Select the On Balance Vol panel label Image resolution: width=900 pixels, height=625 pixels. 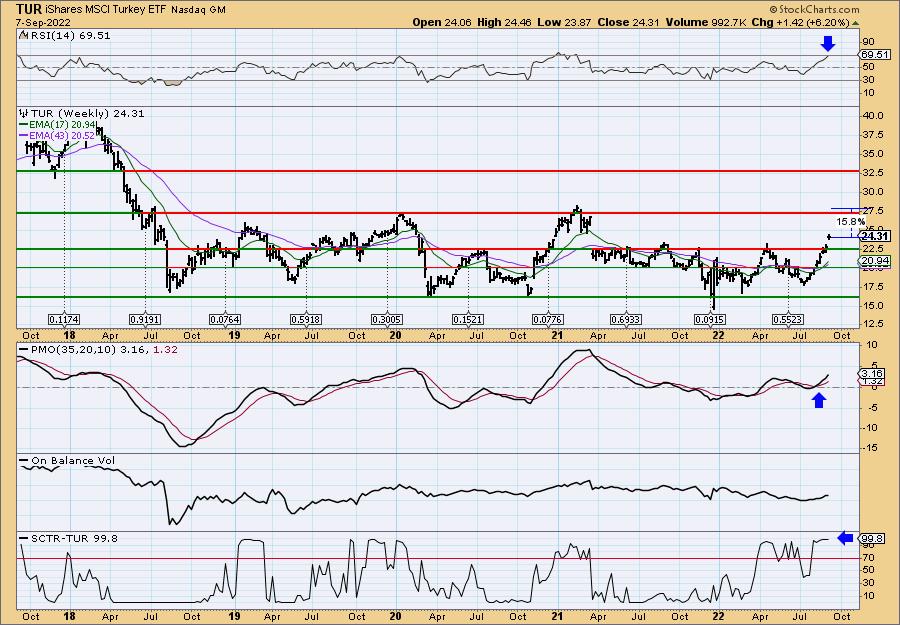point(73,460)
